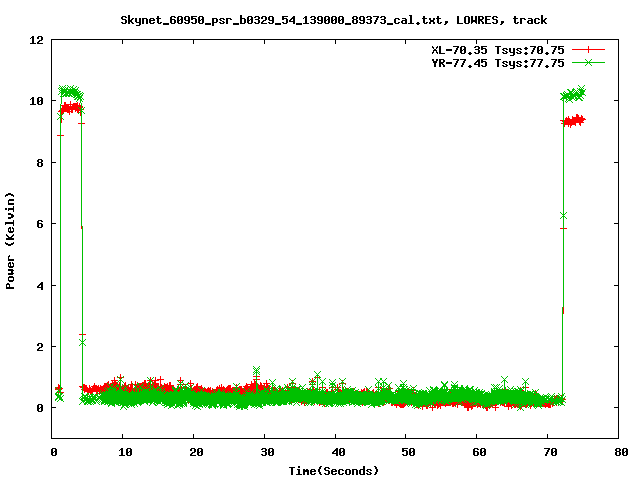Screen dimensions: 640x480
Task: Click the red data plateau at plot start
Action: click(71, 108)
